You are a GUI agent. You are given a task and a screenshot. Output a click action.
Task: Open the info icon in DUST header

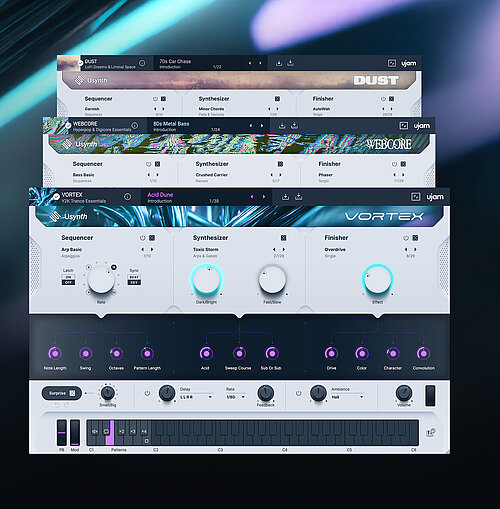[142, 63]
